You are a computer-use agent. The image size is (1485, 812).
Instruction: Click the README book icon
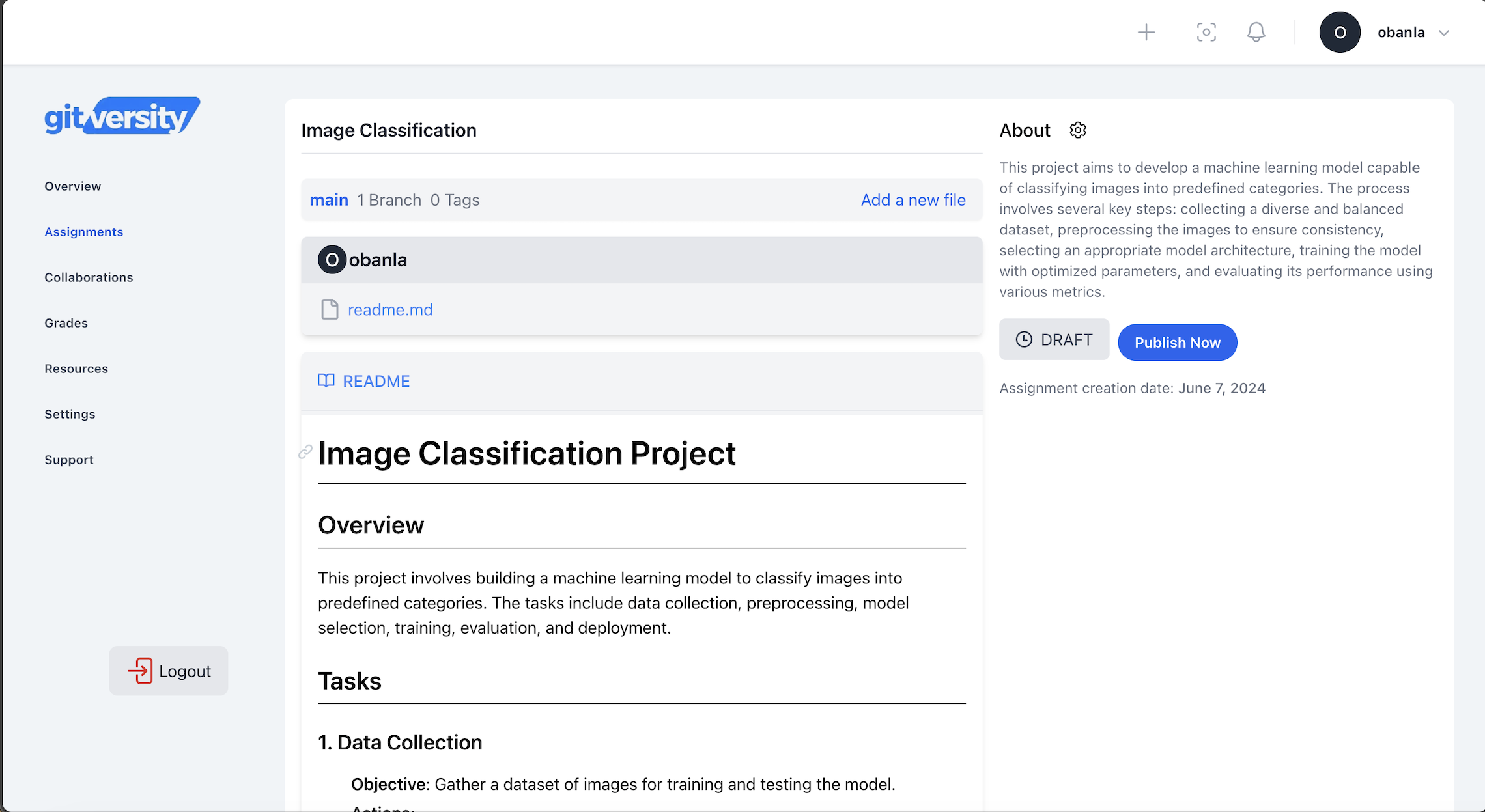tap(326, 381)
